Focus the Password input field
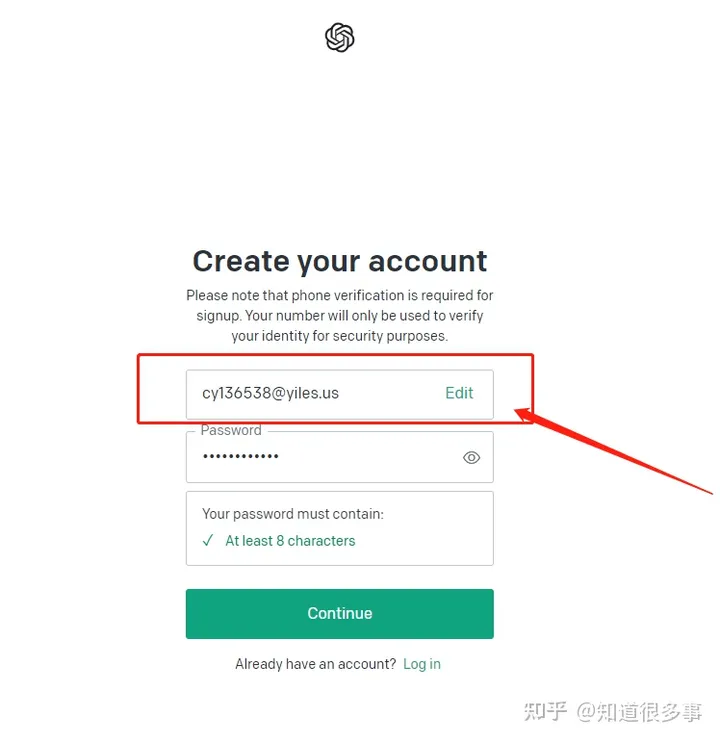Image resolution: width=720 pixels, height=742 pixels. pos(340,457)
